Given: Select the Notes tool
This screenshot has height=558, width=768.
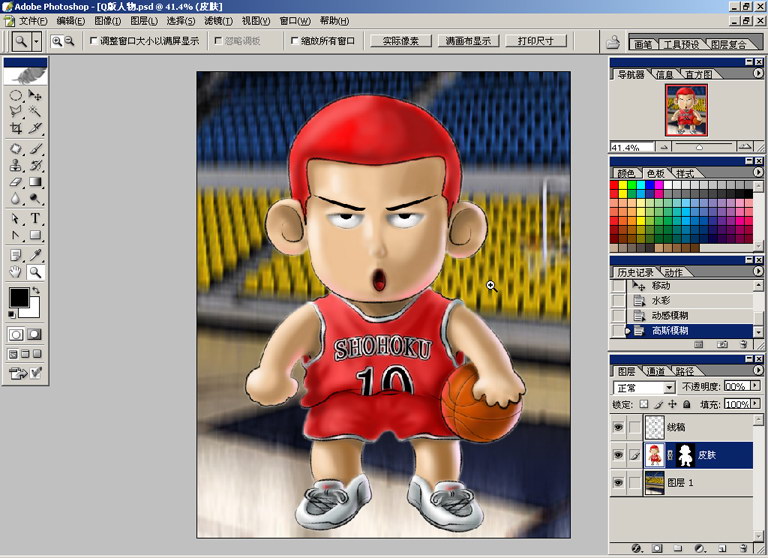Looking at the screenshot, I should coord(16,255).
